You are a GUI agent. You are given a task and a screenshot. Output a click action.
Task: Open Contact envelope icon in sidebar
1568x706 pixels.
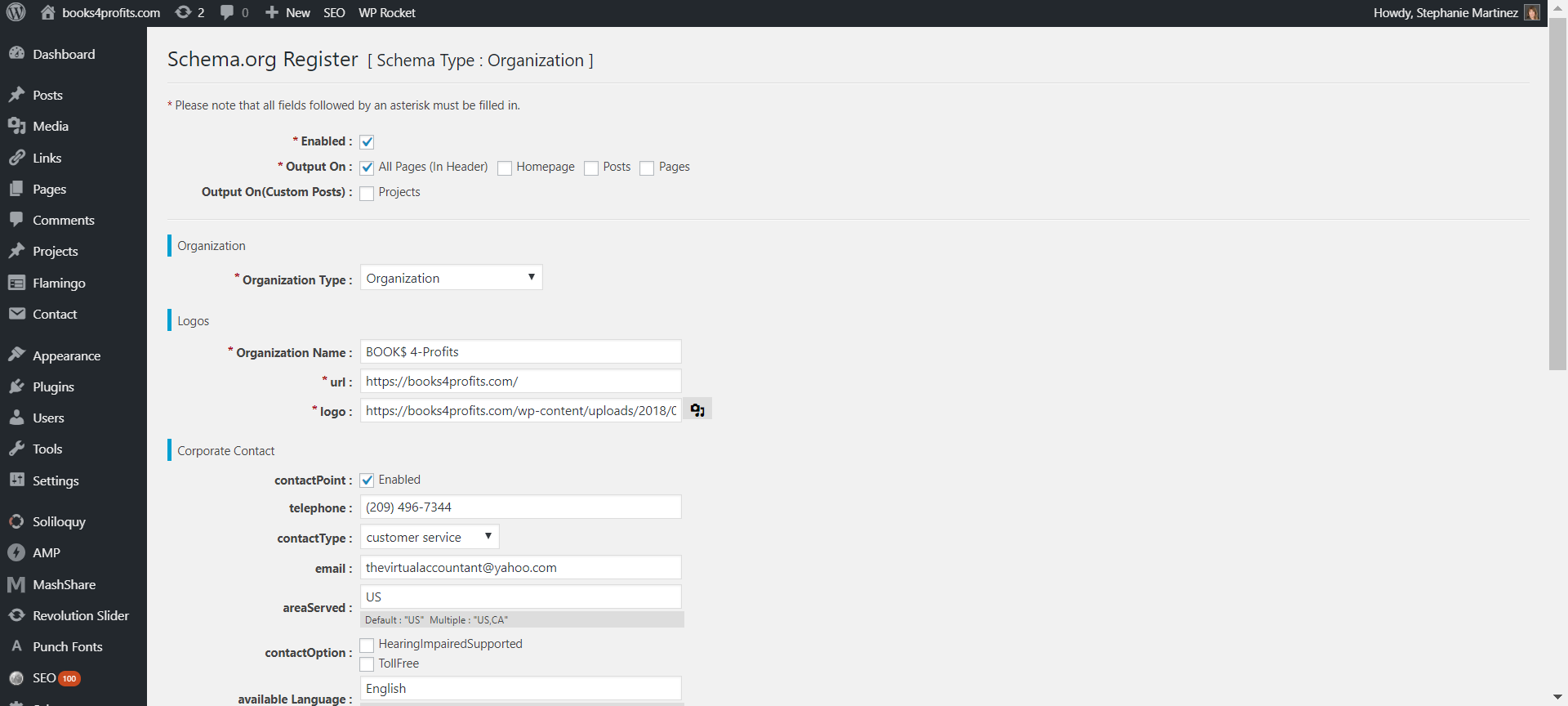(16, 314)
